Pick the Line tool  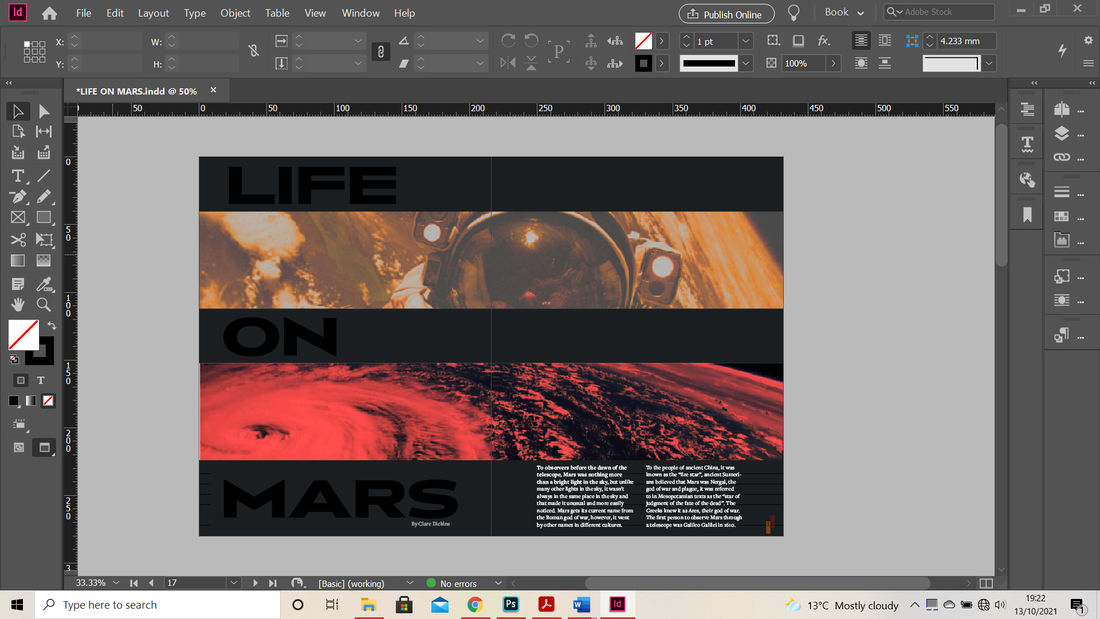(43, 175)
